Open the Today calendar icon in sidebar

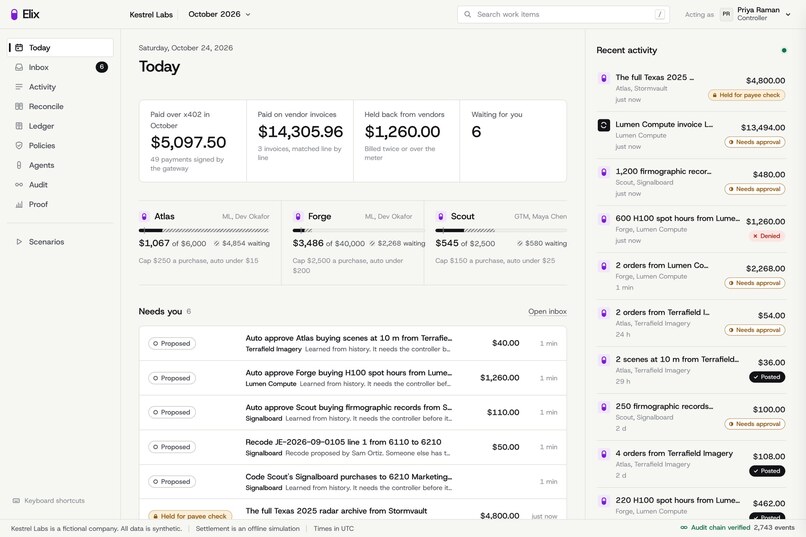tap(19, 48)
